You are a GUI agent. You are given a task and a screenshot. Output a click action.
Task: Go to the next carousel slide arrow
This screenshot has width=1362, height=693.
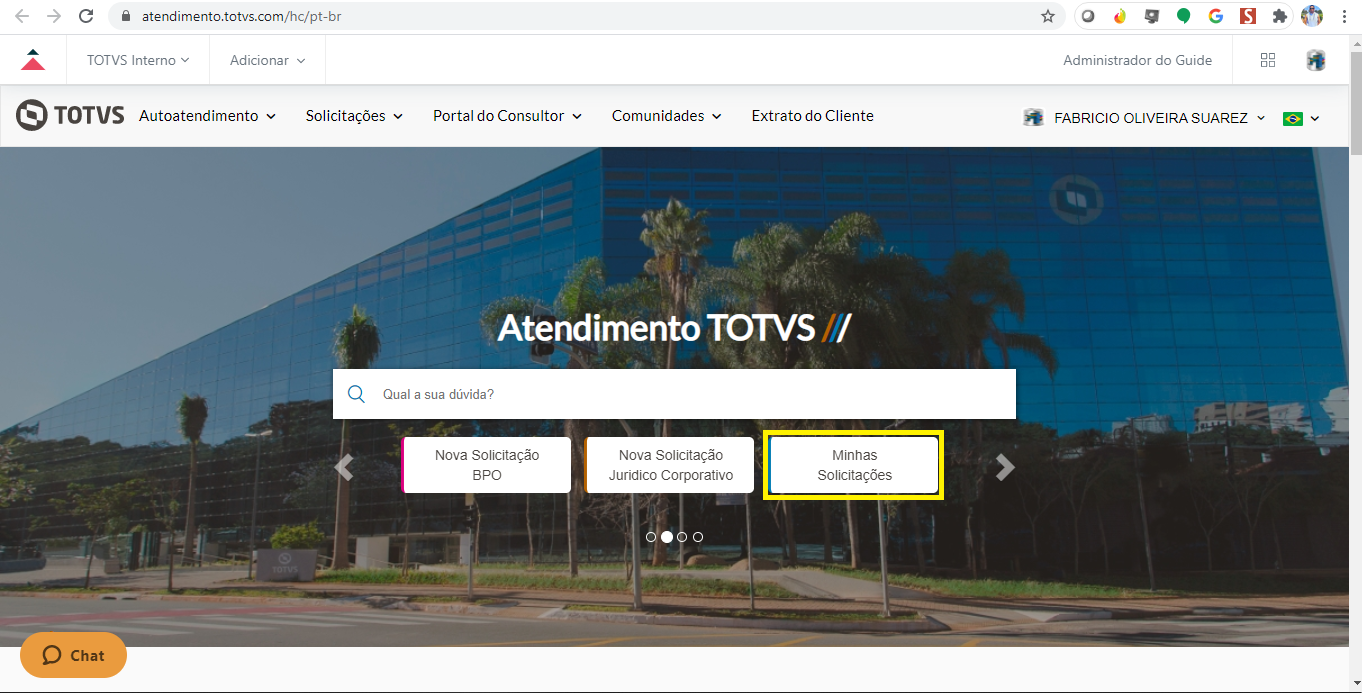click(x=1005, y=467)
